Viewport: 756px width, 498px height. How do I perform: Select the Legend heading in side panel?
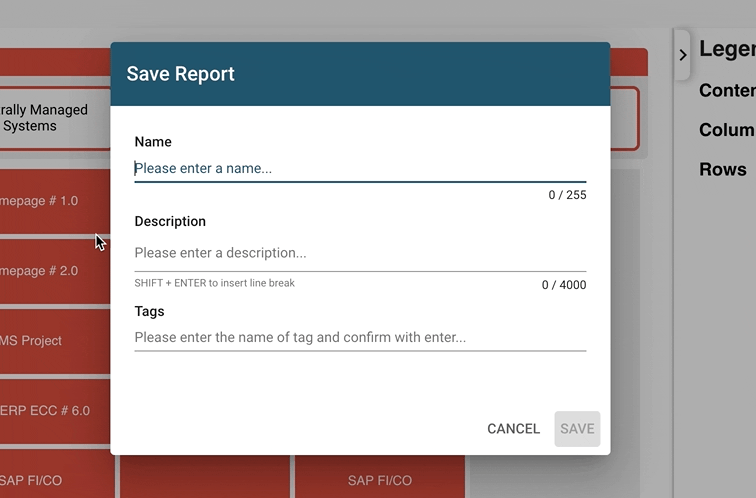(x=727, y=49)
